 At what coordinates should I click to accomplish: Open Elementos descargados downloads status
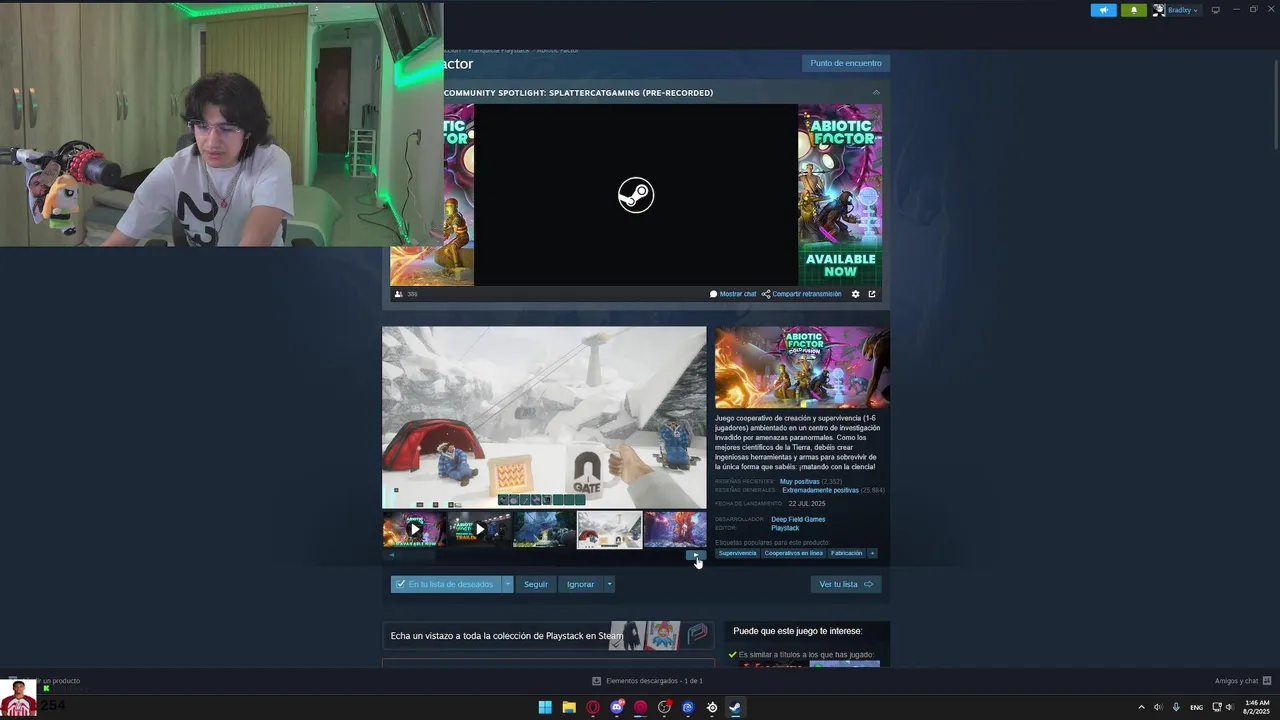[647, 681]
